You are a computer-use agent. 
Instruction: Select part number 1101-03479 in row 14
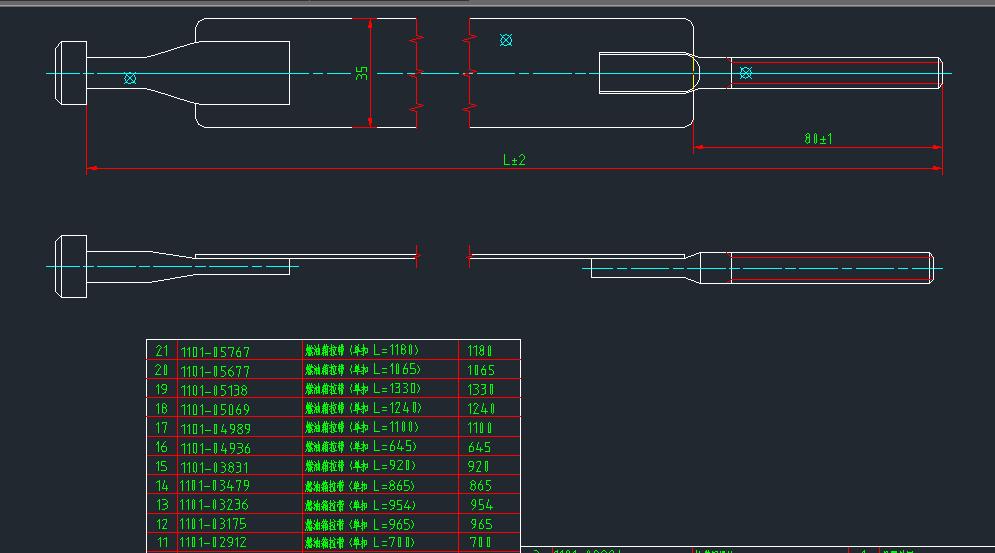pos(215,486)
